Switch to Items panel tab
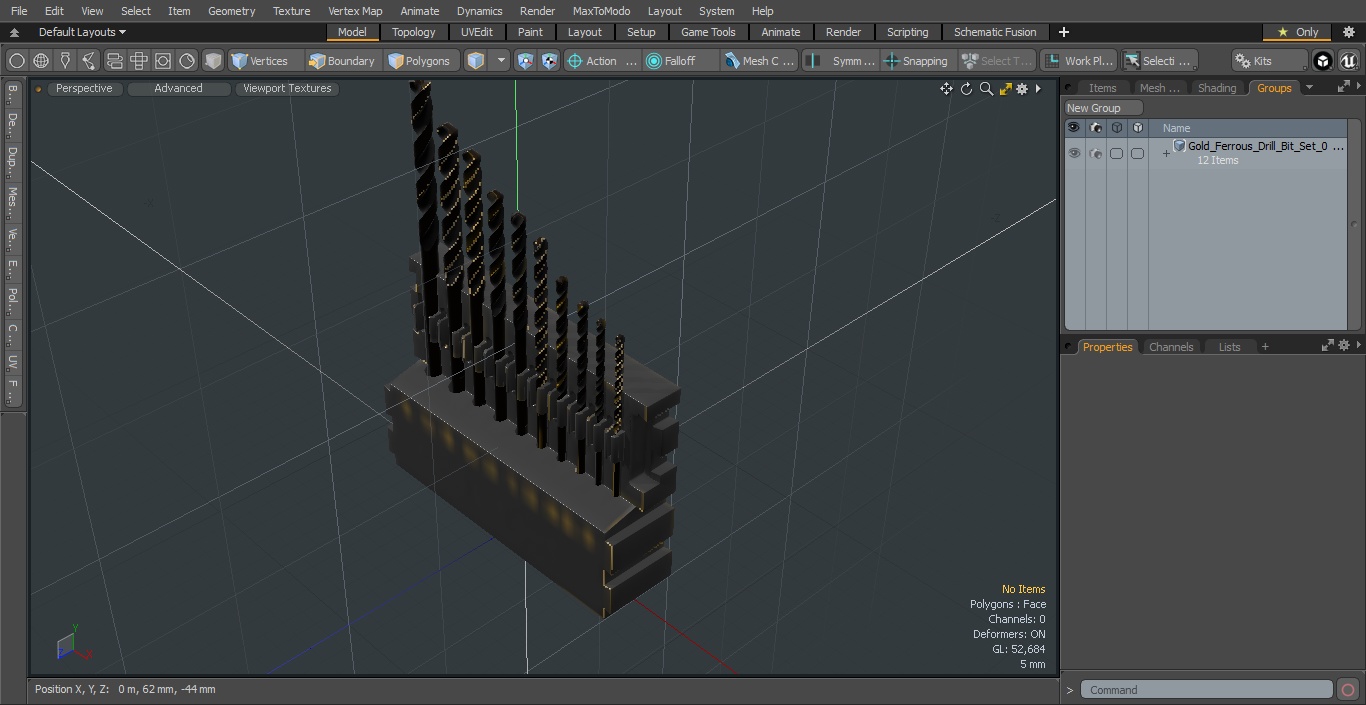This screenshot has height=705, width=1366. point(1103,88)
